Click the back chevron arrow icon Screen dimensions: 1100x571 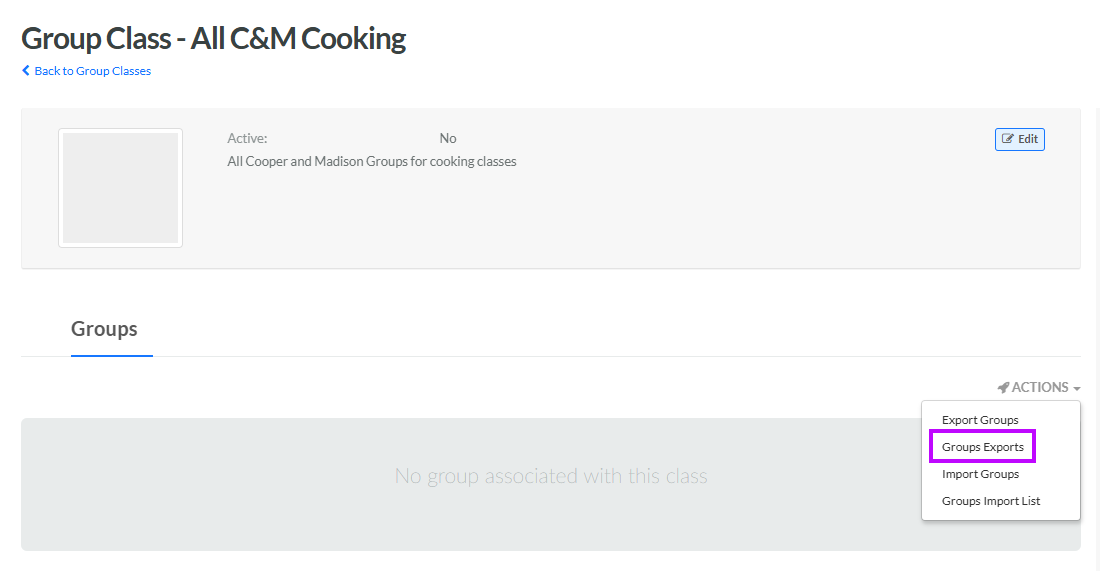pos(26,71)
